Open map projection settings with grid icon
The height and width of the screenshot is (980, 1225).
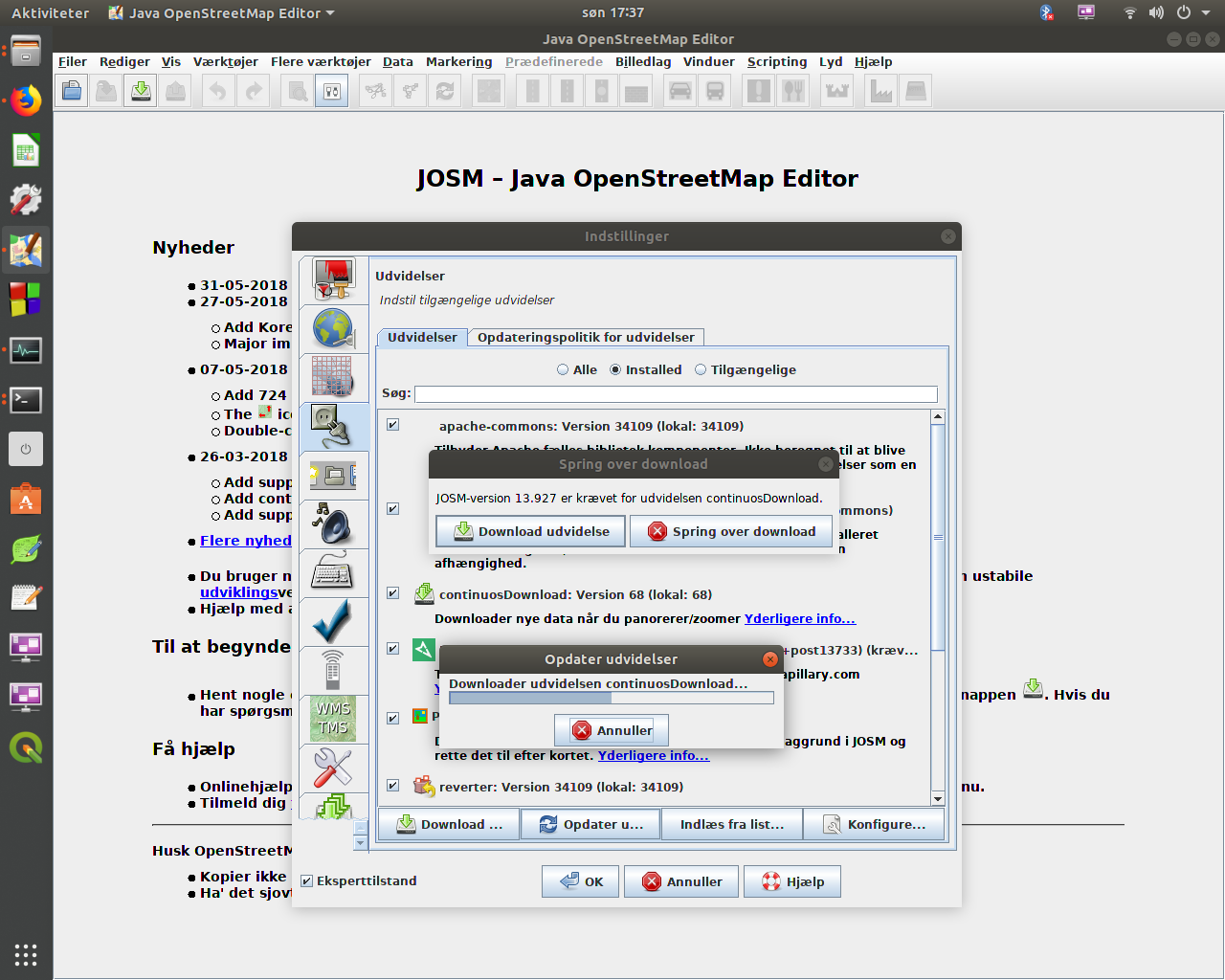pyautogui.click(x=334, y=378)
